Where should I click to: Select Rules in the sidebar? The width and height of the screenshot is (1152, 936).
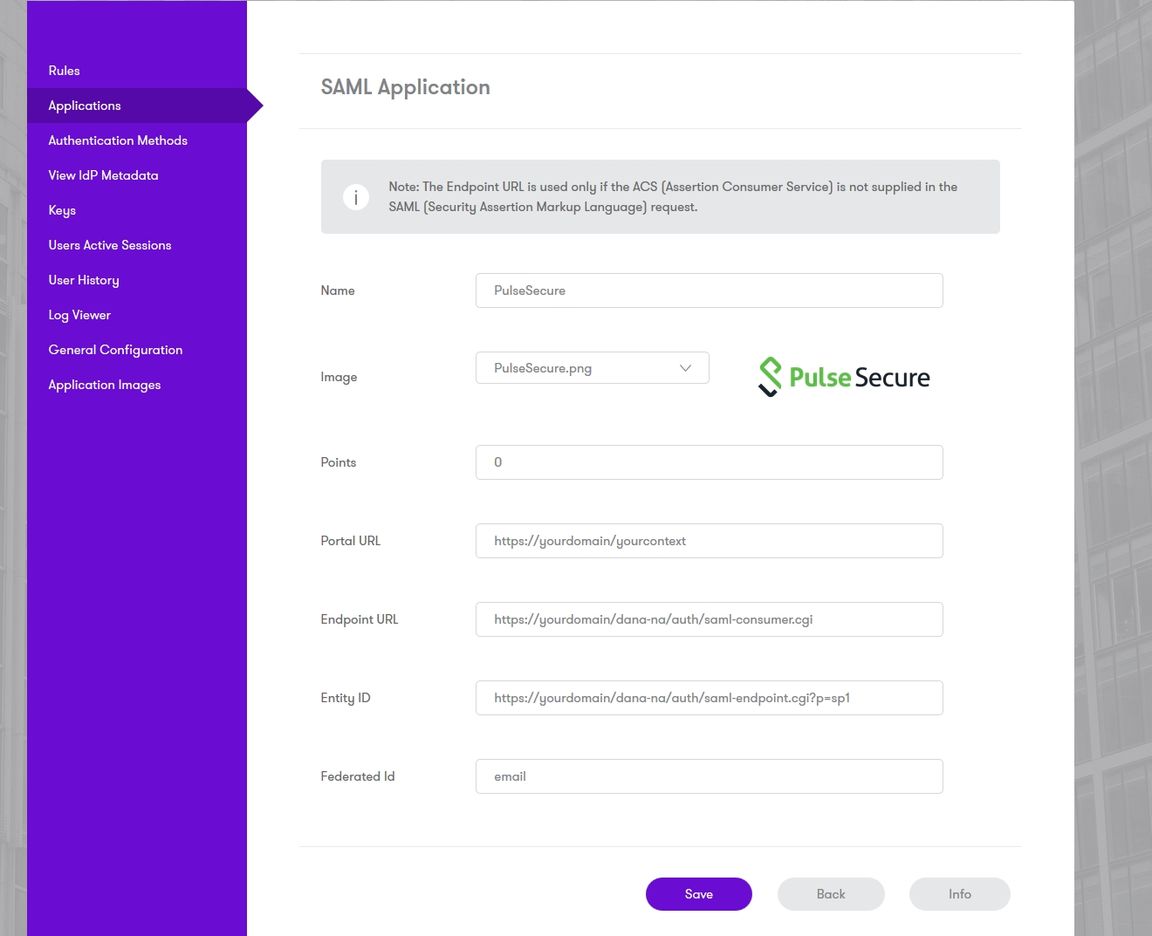(x=63, y=70)
